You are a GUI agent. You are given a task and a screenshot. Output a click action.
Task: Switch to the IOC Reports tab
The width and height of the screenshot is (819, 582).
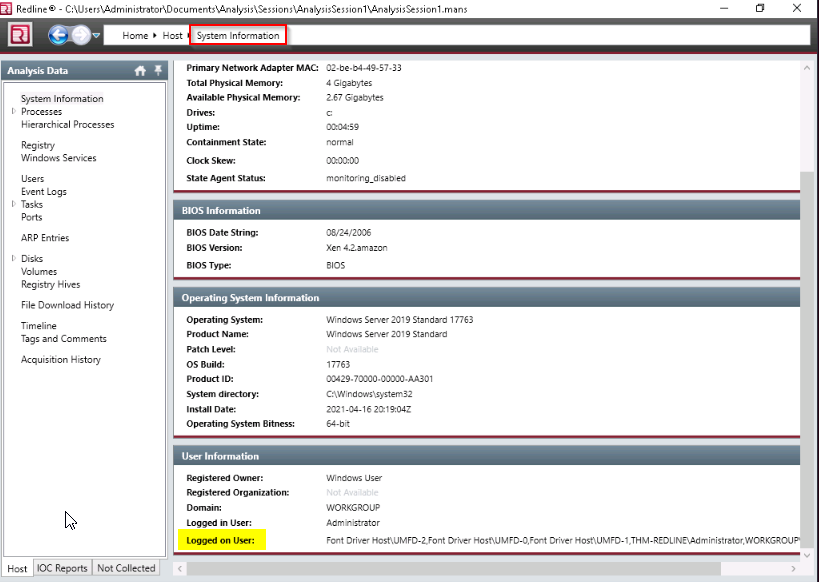click(62, 568)
